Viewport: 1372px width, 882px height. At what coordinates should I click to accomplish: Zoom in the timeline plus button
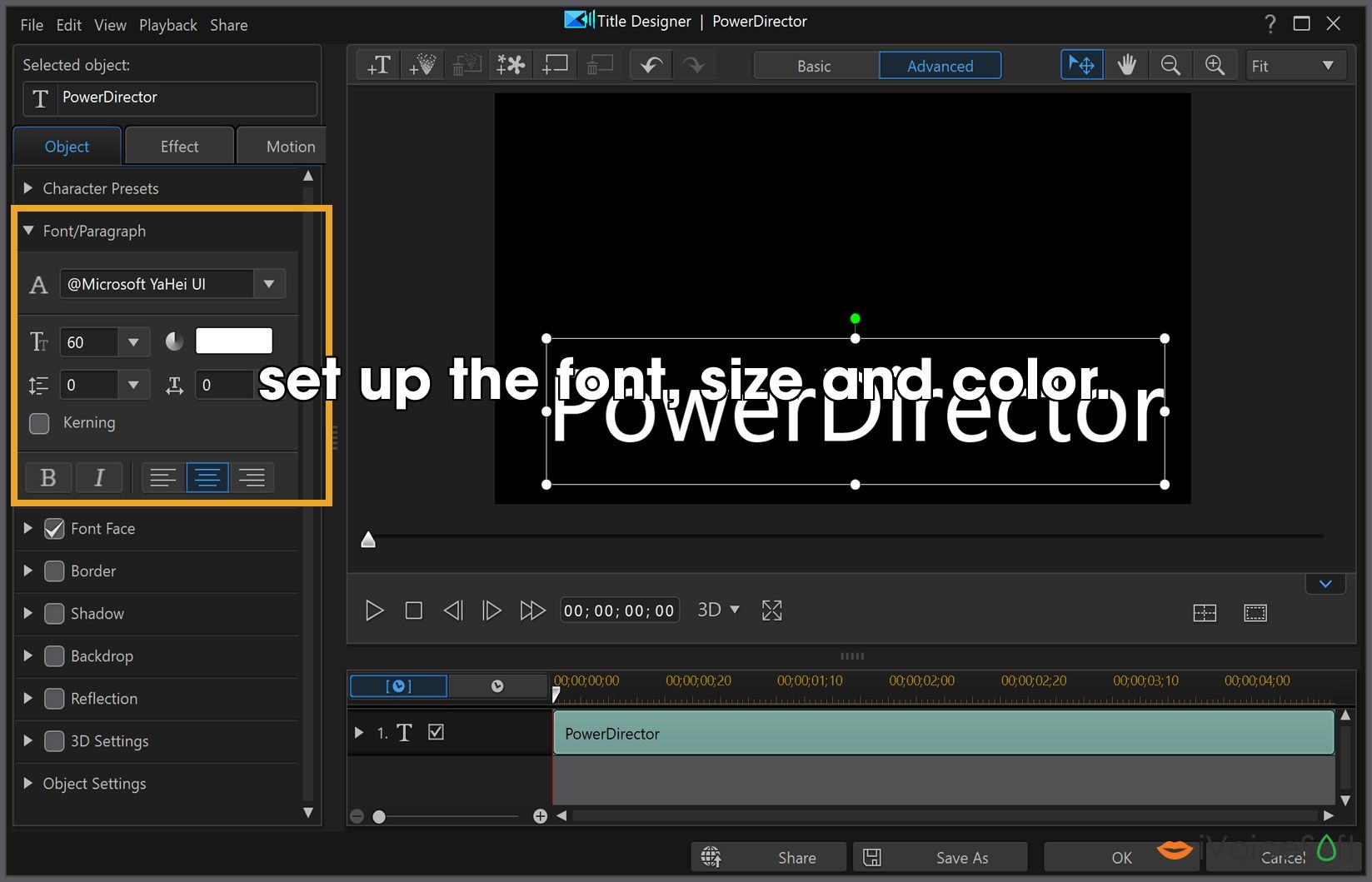(540, 816)
